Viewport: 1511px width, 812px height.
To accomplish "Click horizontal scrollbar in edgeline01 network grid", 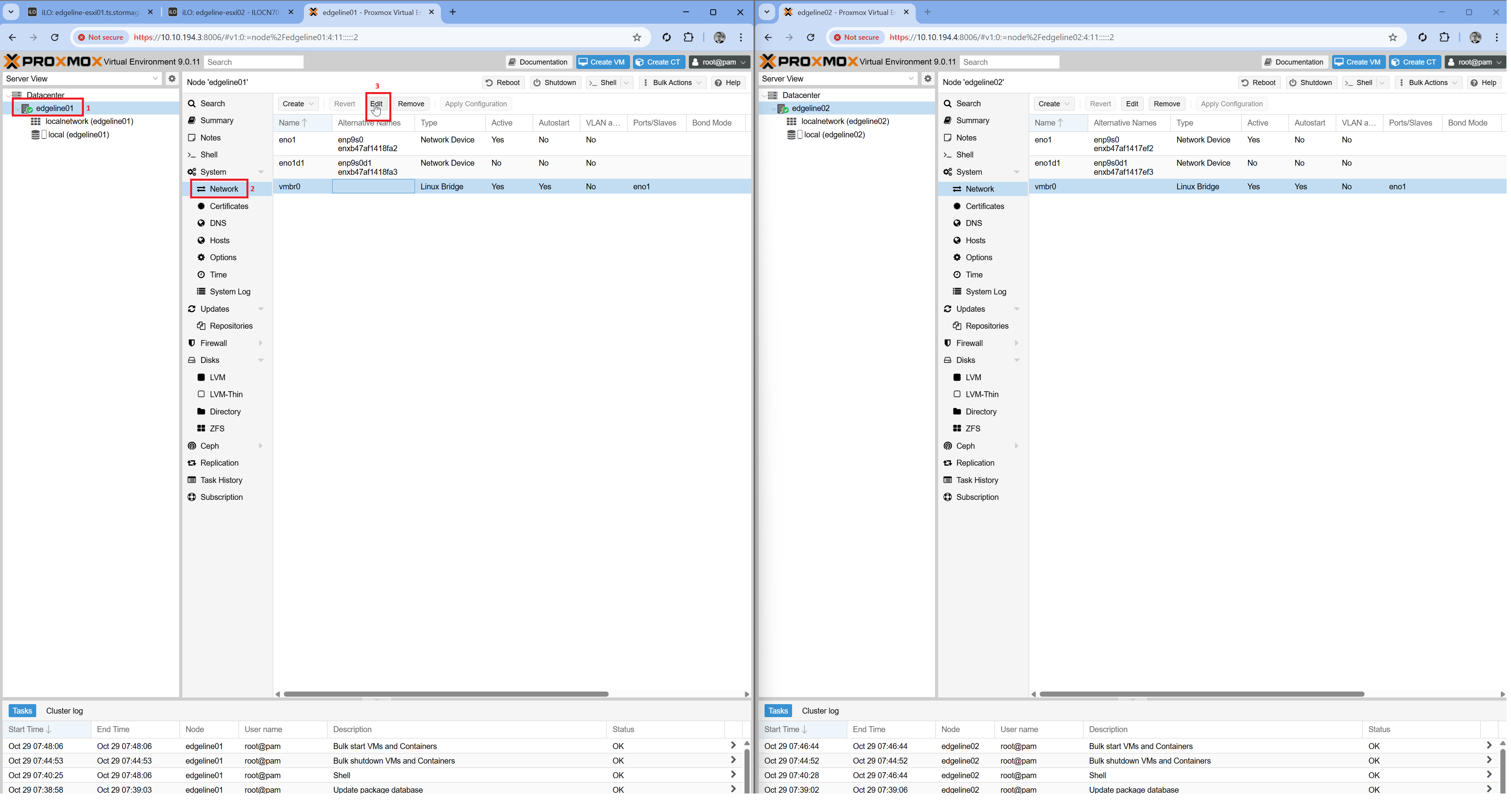I will pos(446,695).
